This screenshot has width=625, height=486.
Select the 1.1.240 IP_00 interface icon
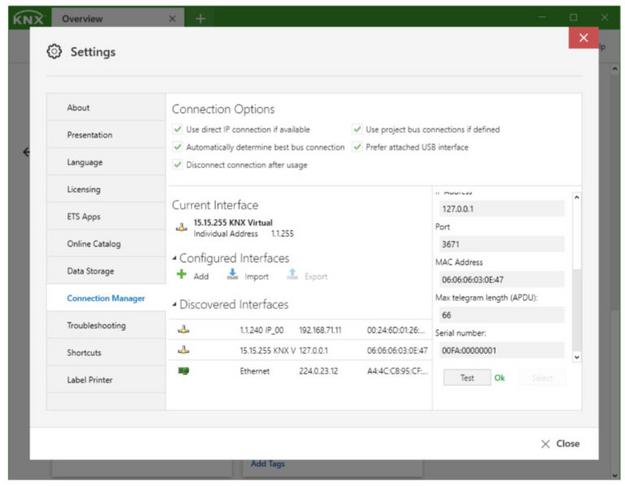pyautogui.click(x=183, y=329)
